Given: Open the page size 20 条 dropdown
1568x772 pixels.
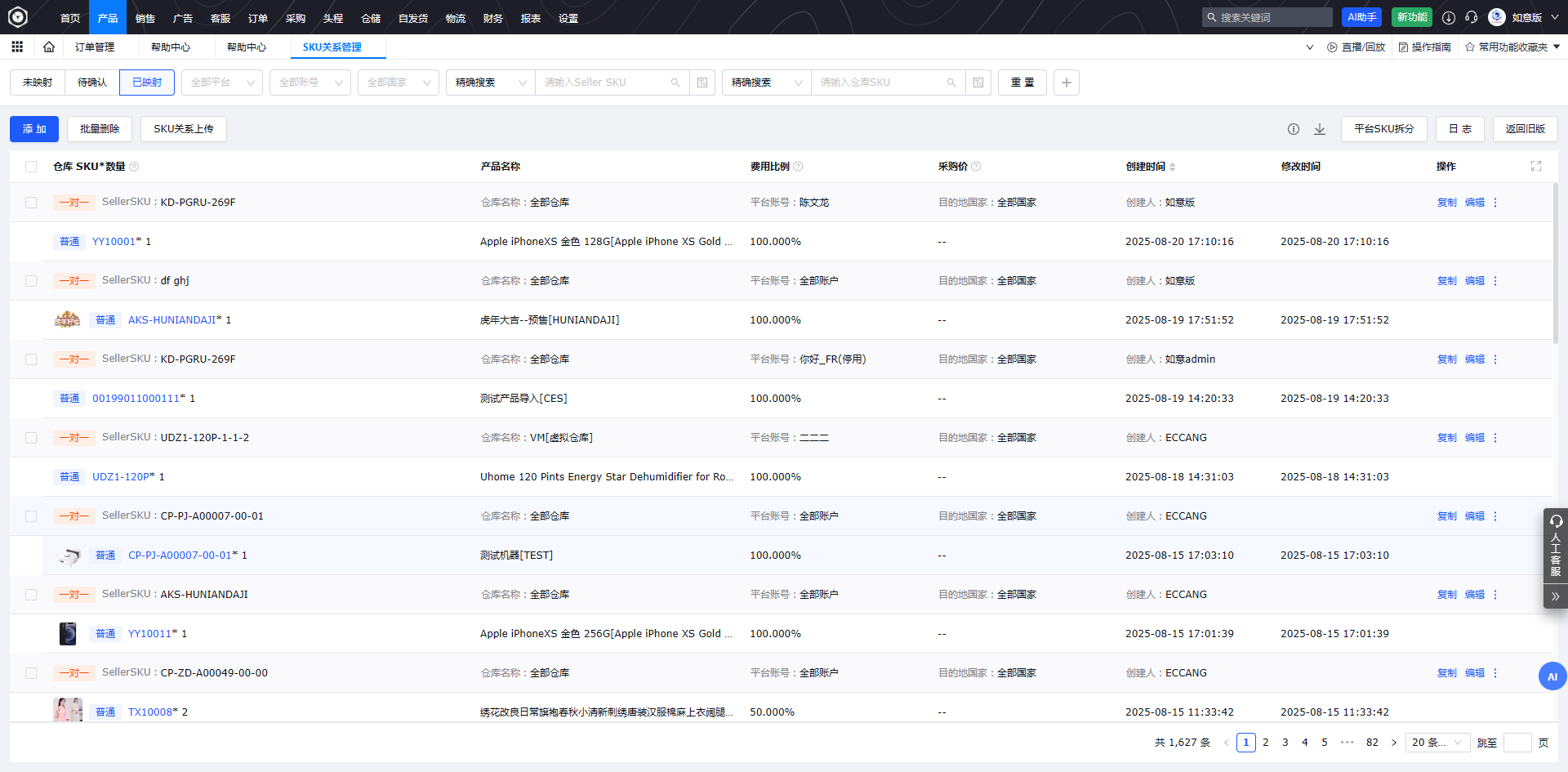Looking at the screenshot, I should (x=1437, y=743).
